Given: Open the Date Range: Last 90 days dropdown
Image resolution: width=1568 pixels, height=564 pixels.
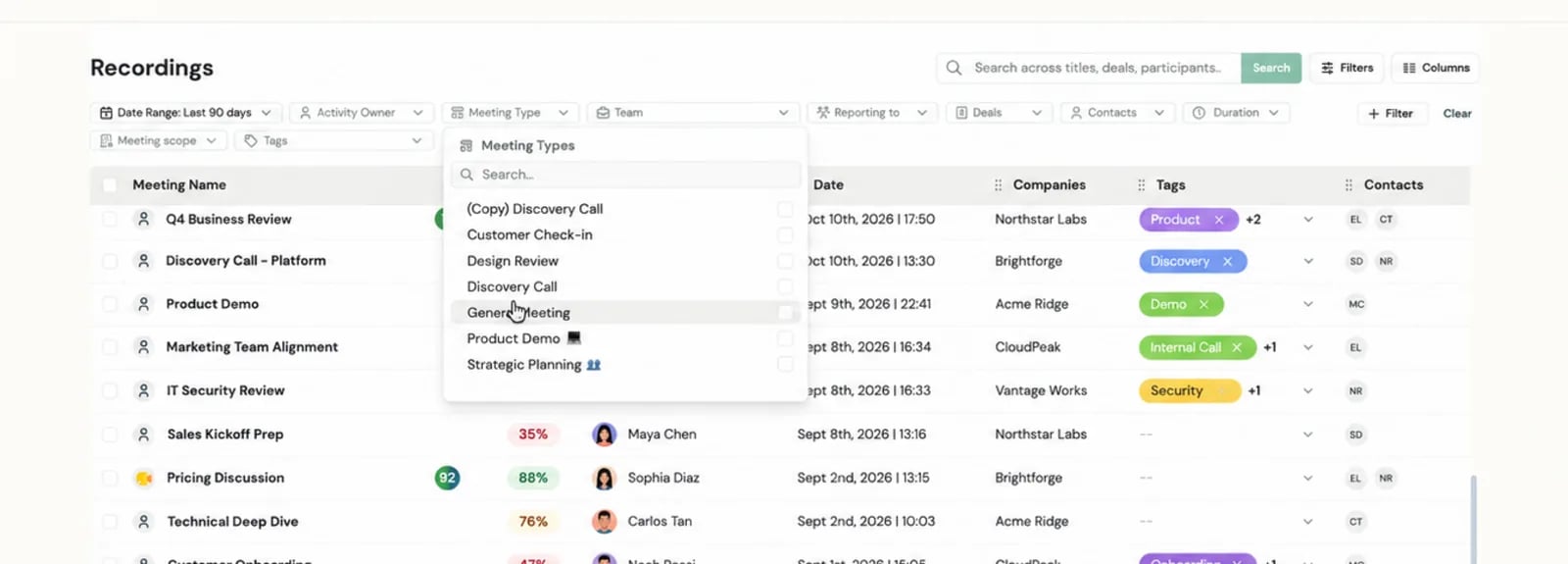Looking at the screenshot, I should pos(186,113).
